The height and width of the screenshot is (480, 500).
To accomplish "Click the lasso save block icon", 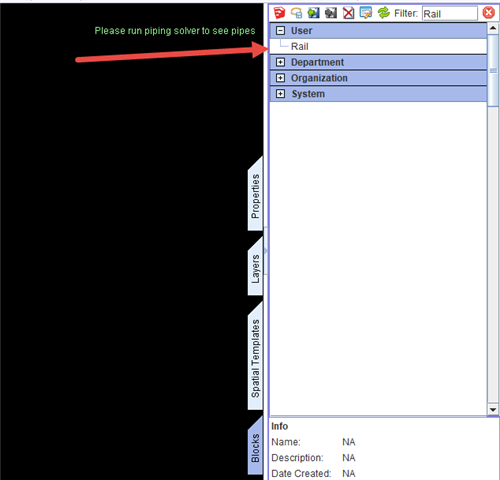I will (296, 13).
